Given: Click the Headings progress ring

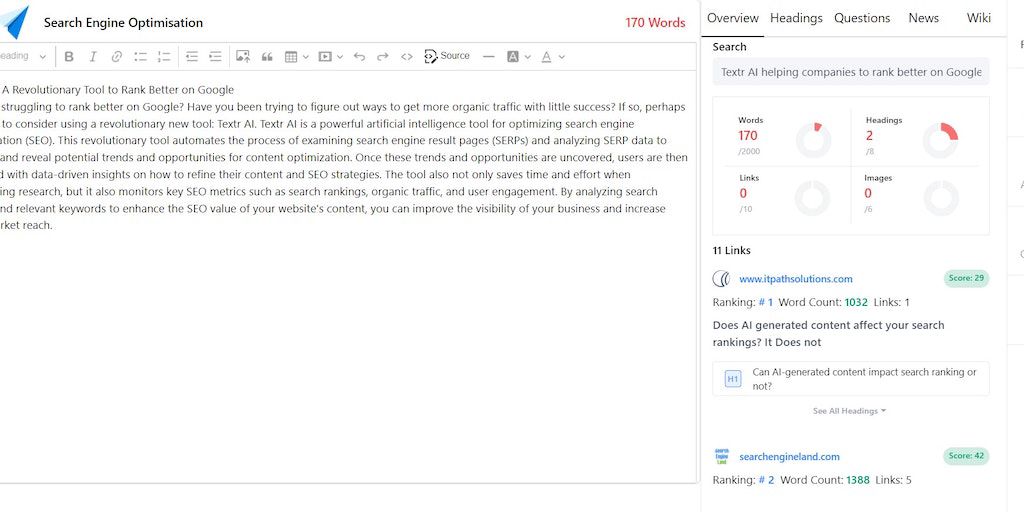Looking at the screenshot, I should coord(940,140).
